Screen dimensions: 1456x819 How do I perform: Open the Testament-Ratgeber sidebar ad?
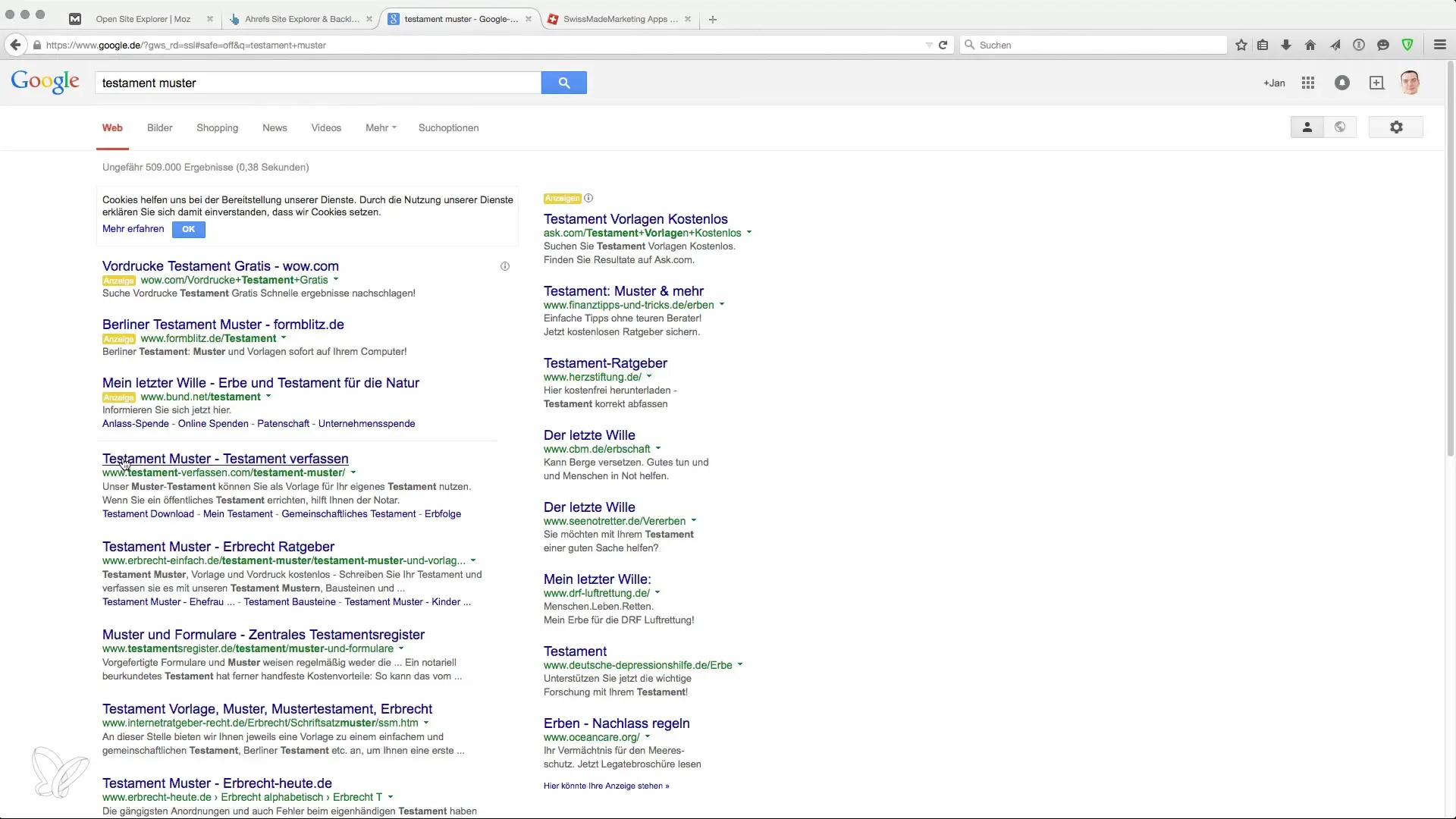tap(605, 363)
